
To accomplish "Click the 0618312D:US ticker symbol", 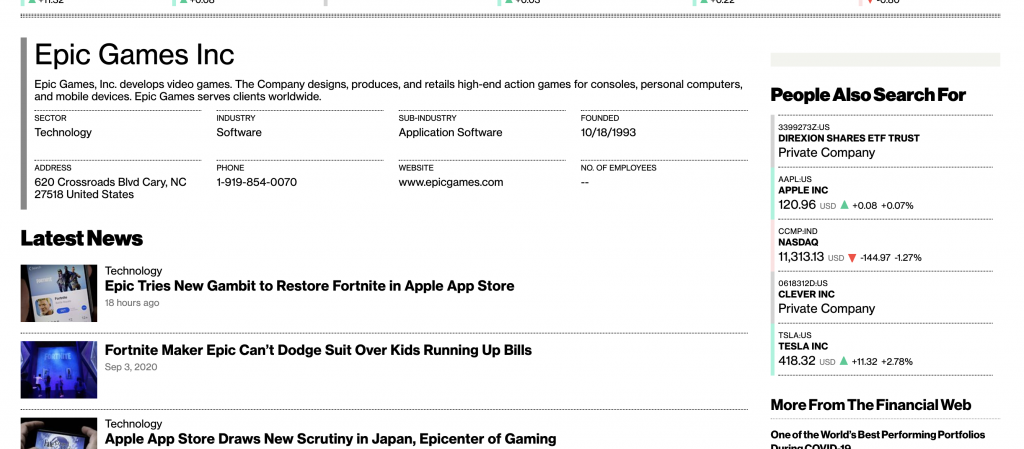I will 803,283.
